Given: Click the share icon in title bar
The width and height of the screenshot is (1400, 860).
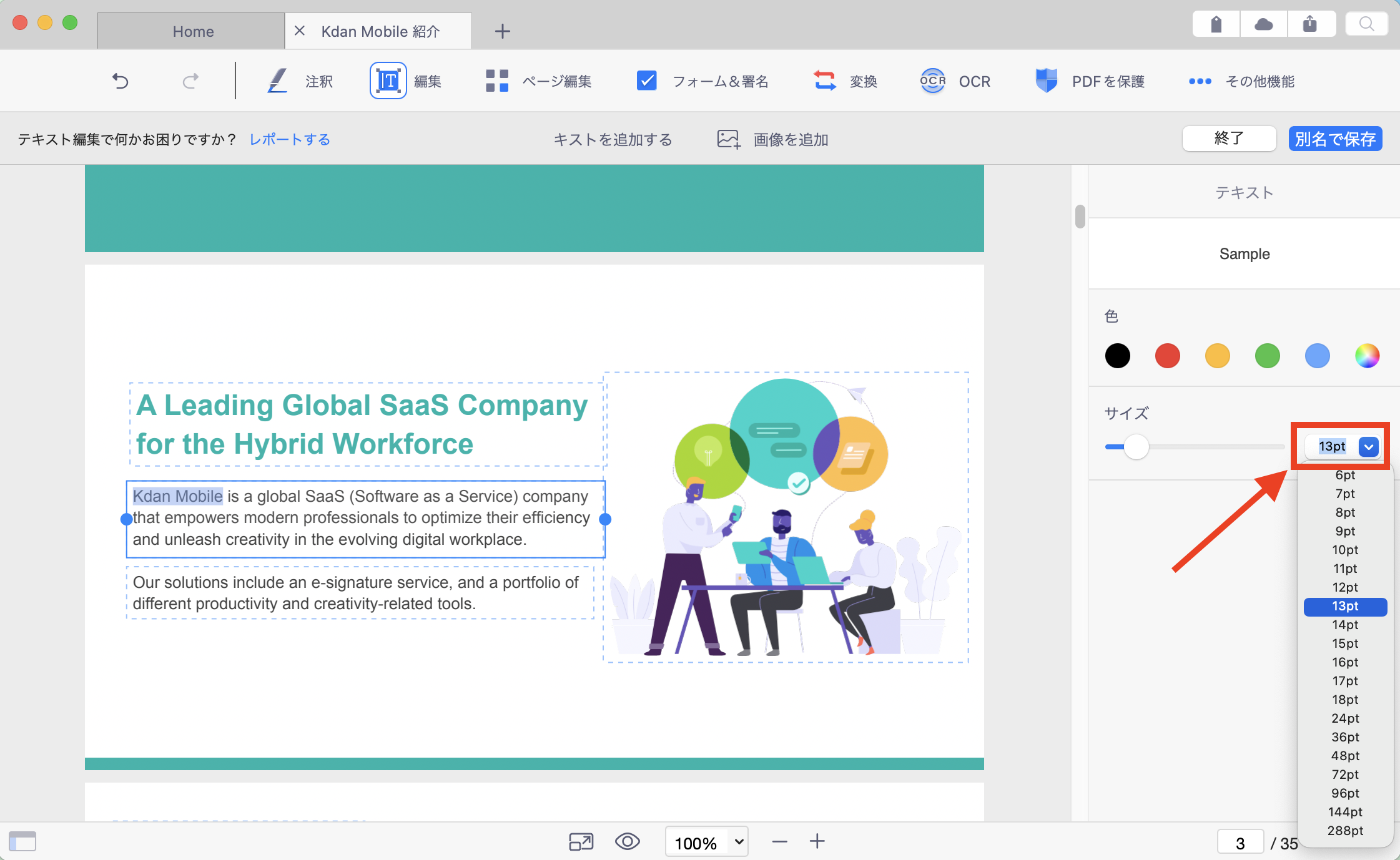Looking at the screenshot, I should tap(1310, 24).
